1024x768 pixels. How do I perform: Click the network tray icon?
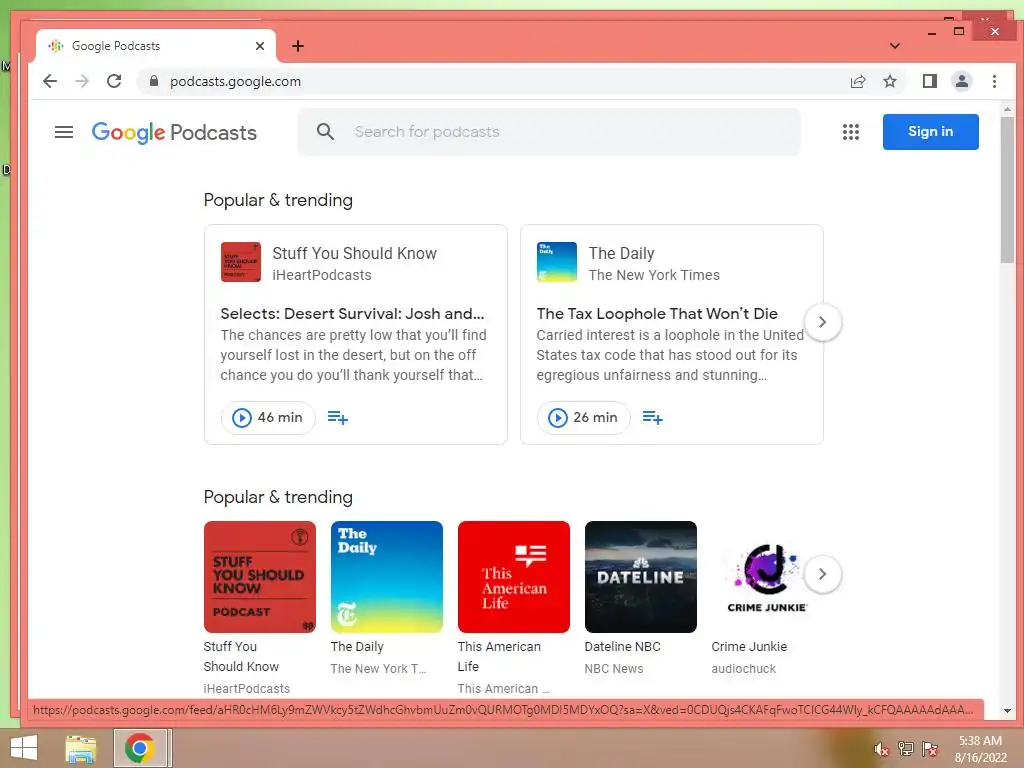(905, 748)
